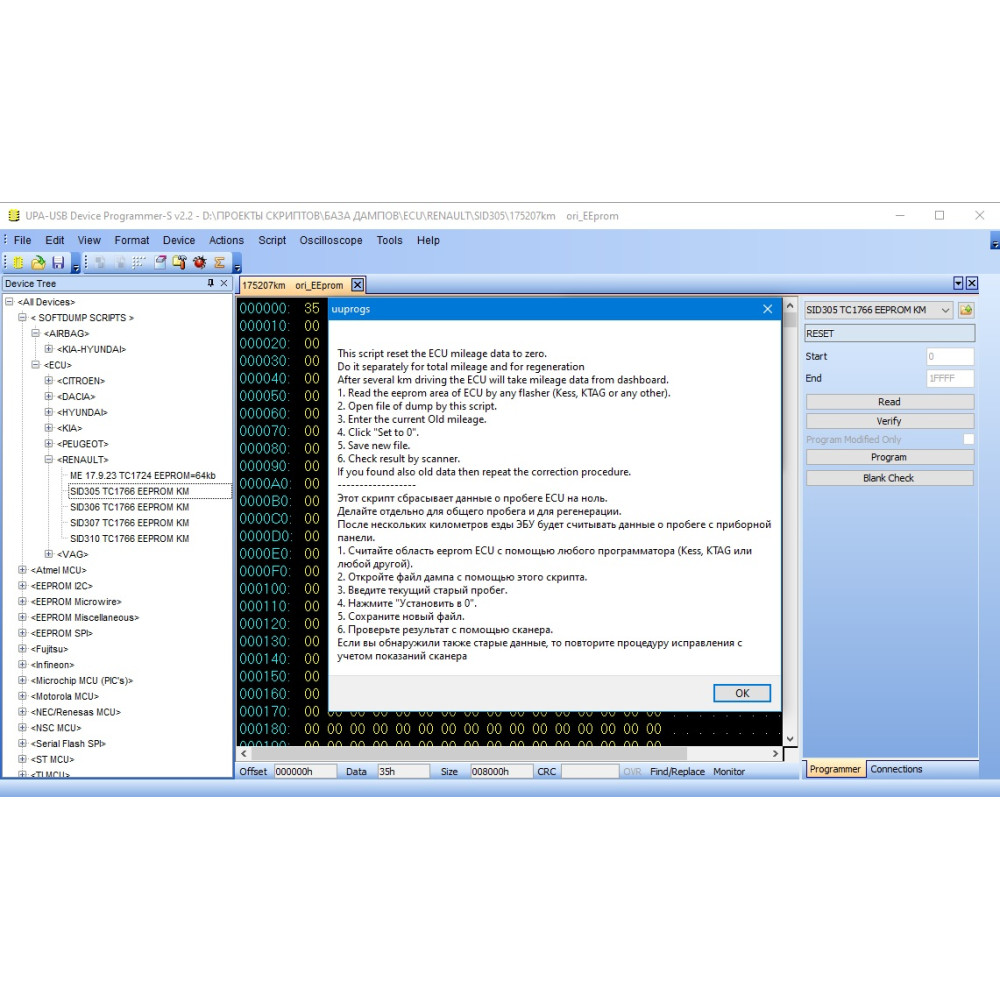The width and height of the screenshot is (1000, 1000).
Task: Expand the DACIA node
Action: coord(48,396)
